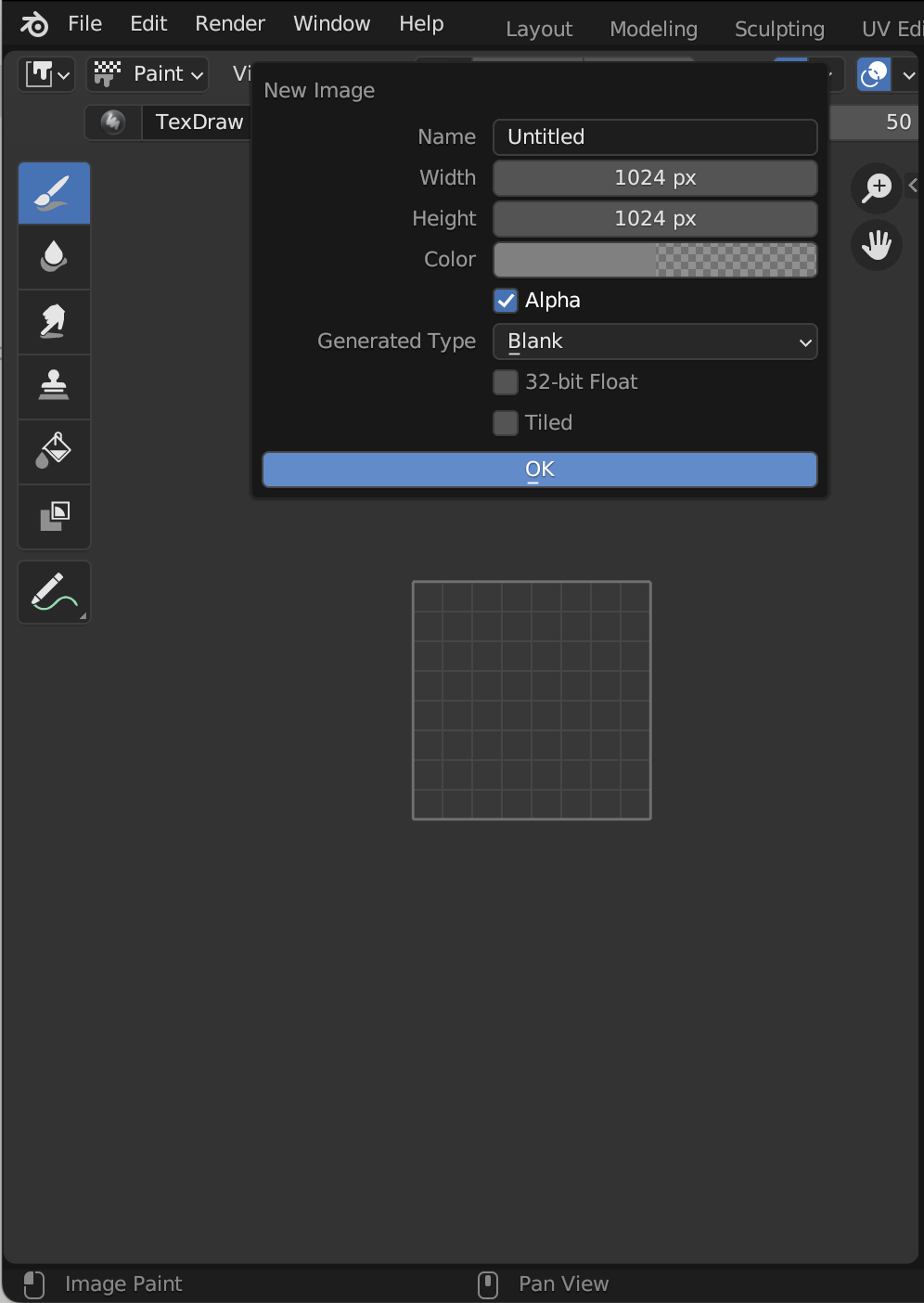Screen dimensions: 924x1303
Task: Click the Pan view hand icon
Action: click(x=877, y=245)
